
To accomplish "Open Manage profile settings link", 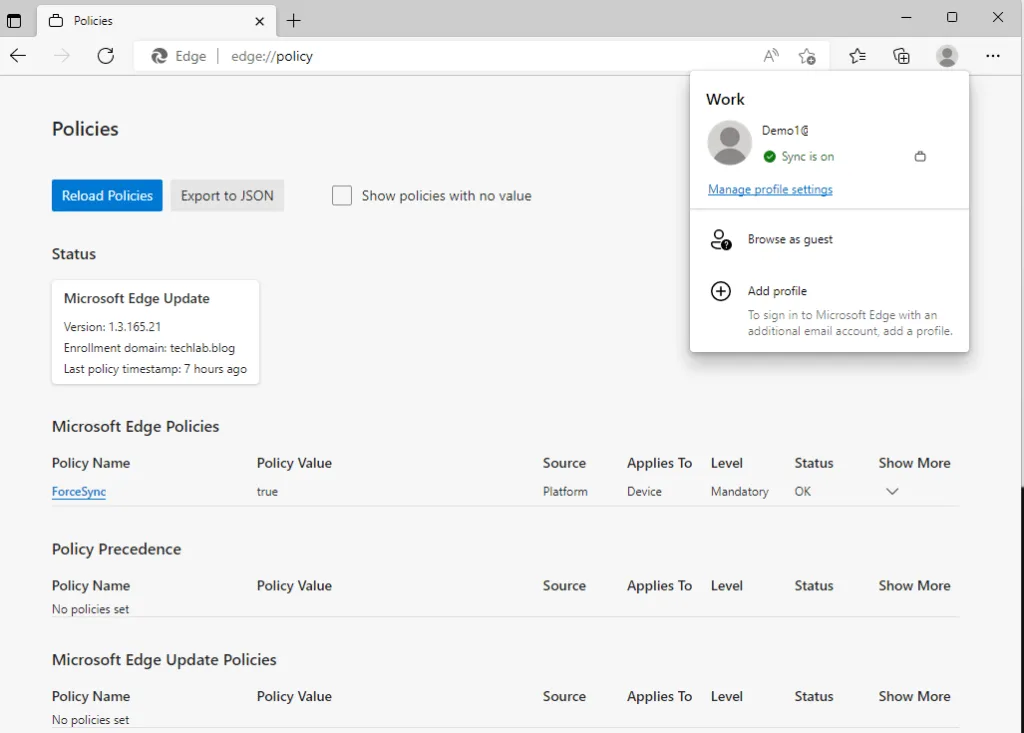I will point(770,189).
